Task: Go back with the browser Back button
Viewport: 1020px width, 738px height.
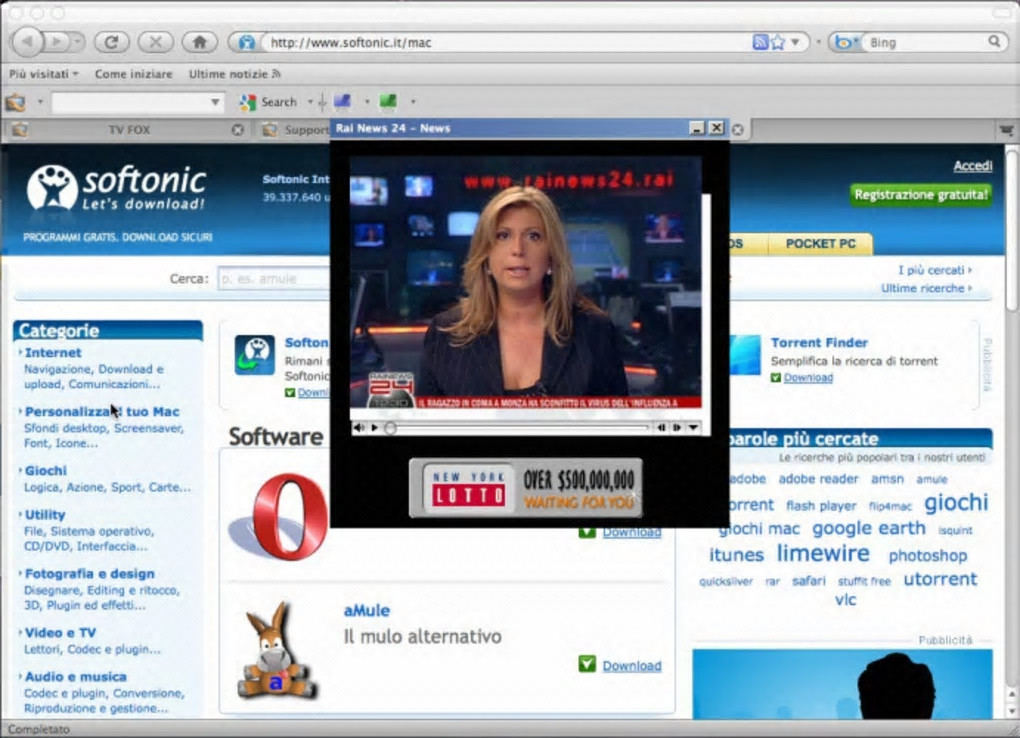Action: coord(27,42)
